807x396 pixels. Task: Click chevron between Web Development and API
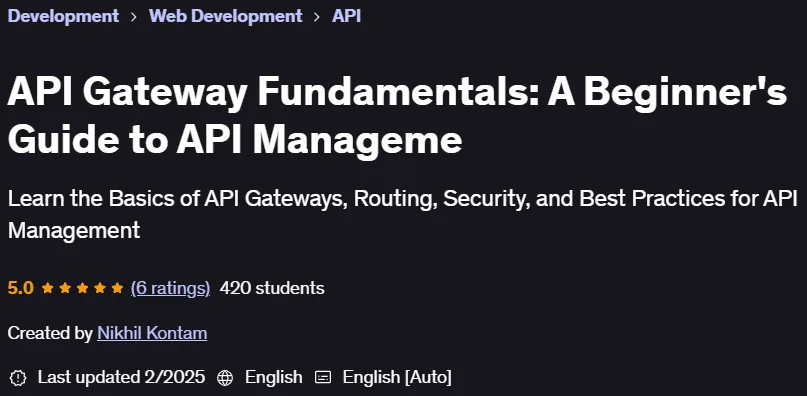pos(317,17)
